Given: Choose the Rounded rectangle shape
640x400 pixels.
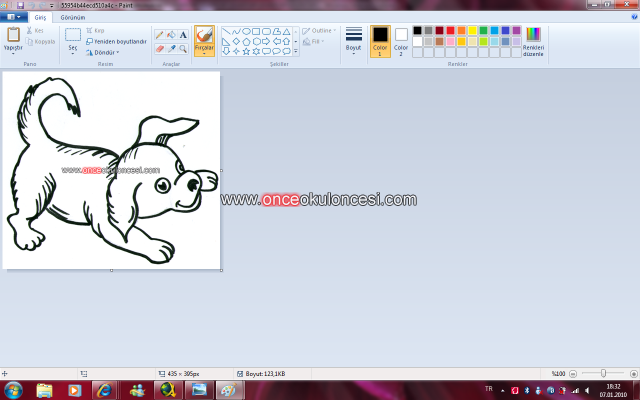Looking at the screenshot, I should point(266,31).
